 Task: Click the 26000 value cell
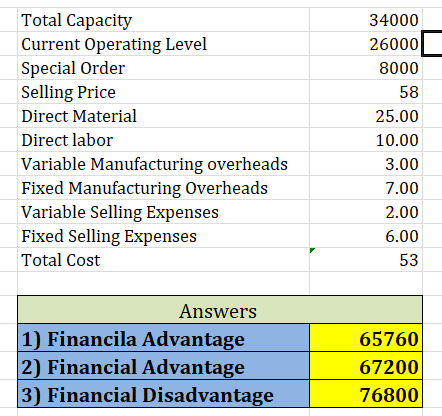366,44
